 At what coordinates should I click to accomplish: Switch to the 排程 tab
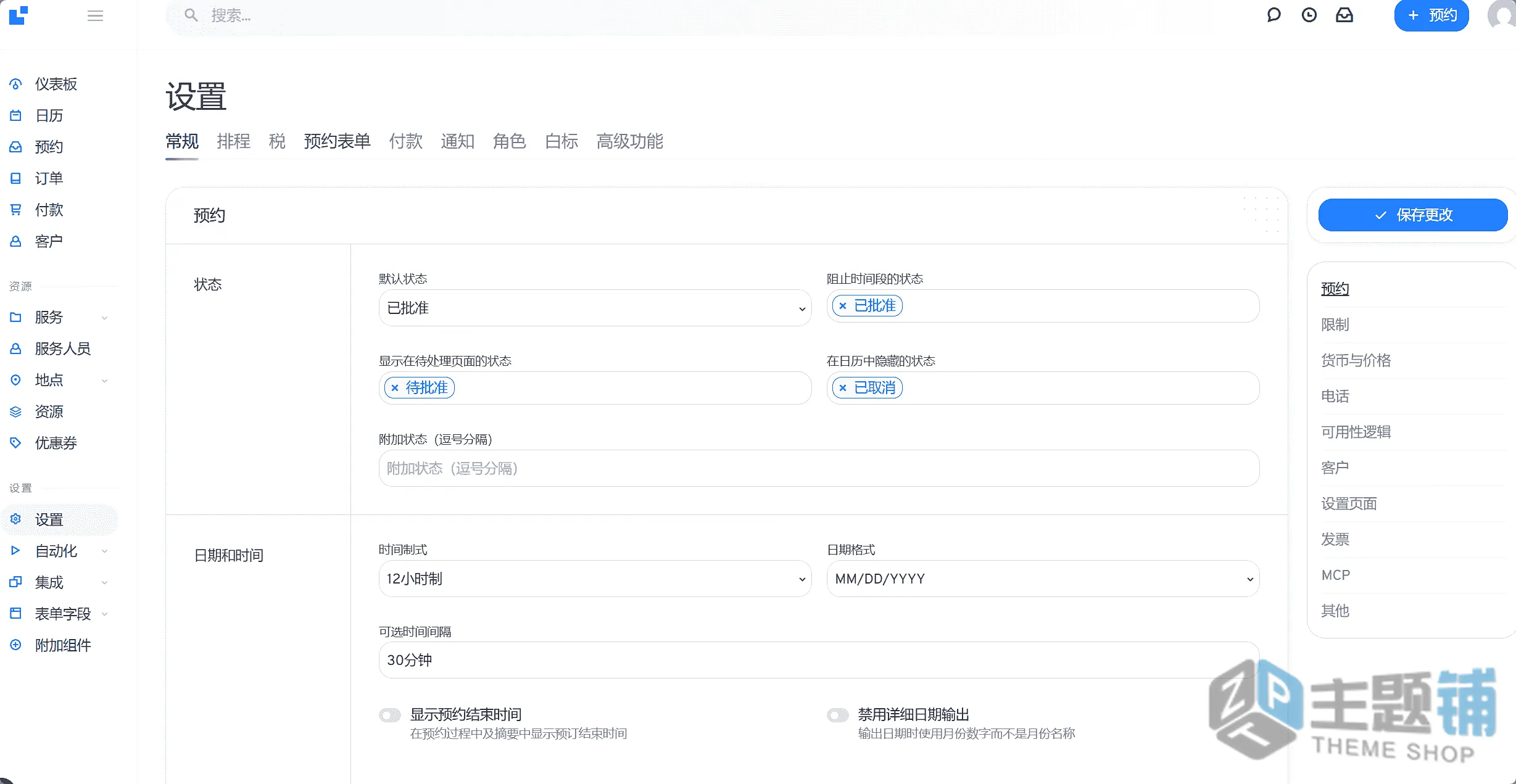[234, 141]
